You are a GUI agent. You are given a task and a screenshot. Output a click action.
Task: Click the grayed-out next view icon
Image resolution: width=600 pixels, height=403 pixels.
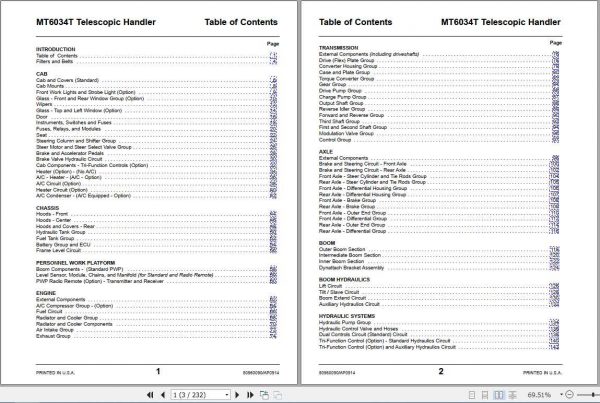point(277,395)
